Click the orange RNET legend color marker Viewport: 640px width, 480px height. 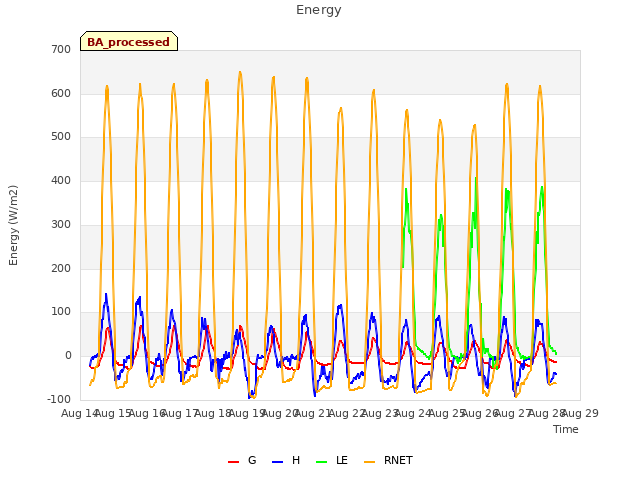pos(369,462)
